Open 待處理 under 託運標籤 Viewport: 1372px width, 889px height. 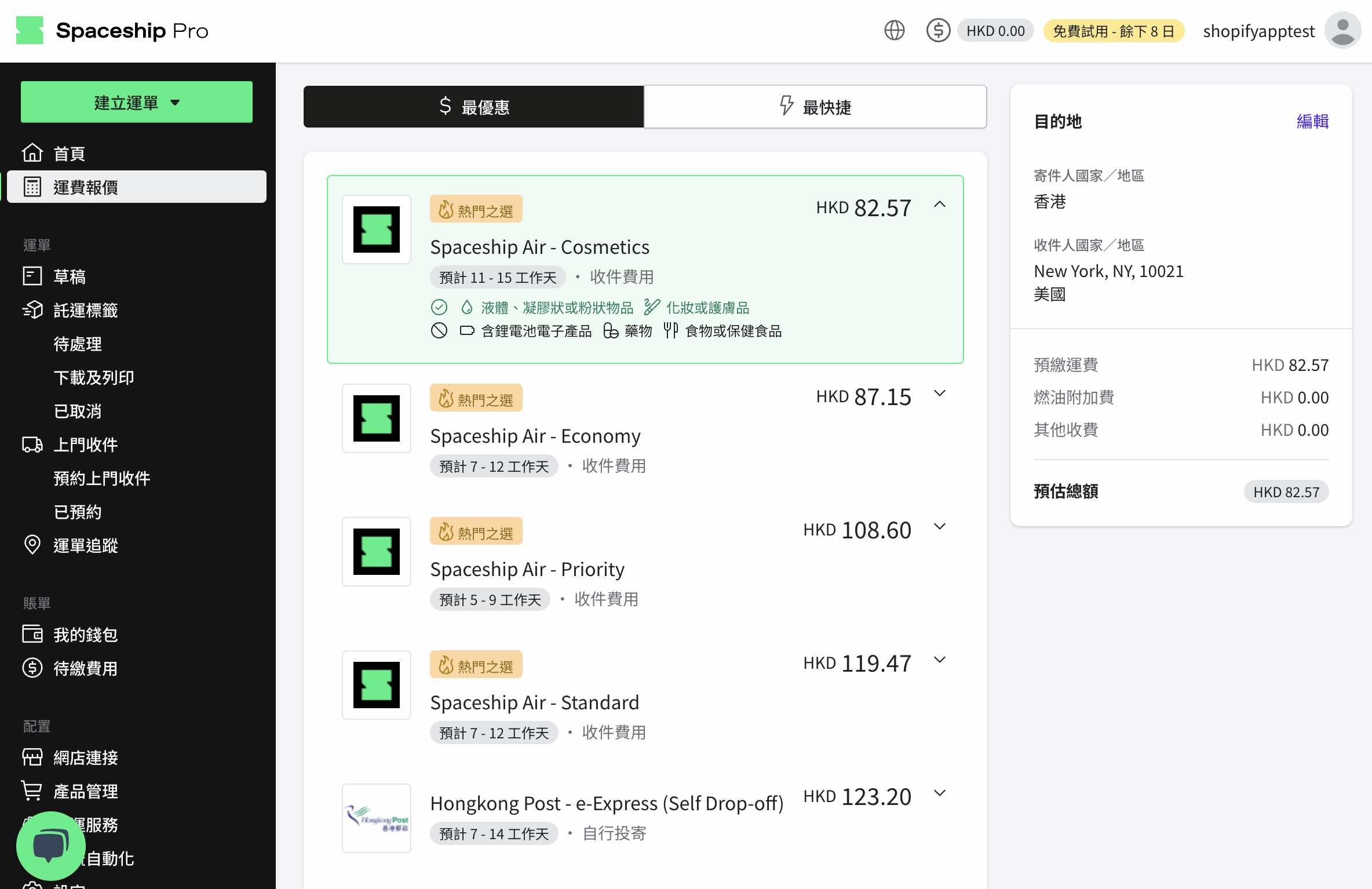[x=78, y=344]
